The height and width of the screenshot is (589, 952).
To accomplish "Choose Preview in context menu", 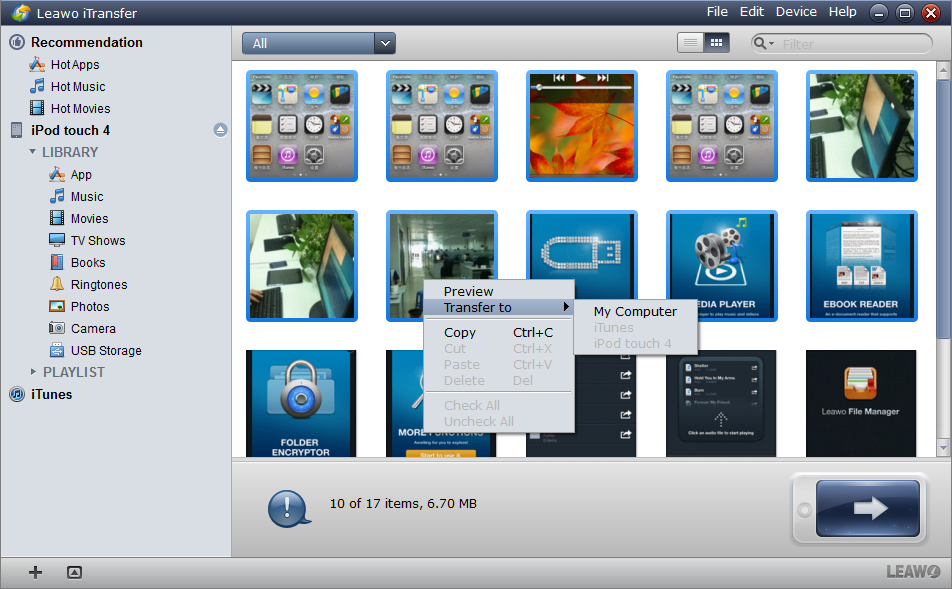I will [x=468, y=291].
